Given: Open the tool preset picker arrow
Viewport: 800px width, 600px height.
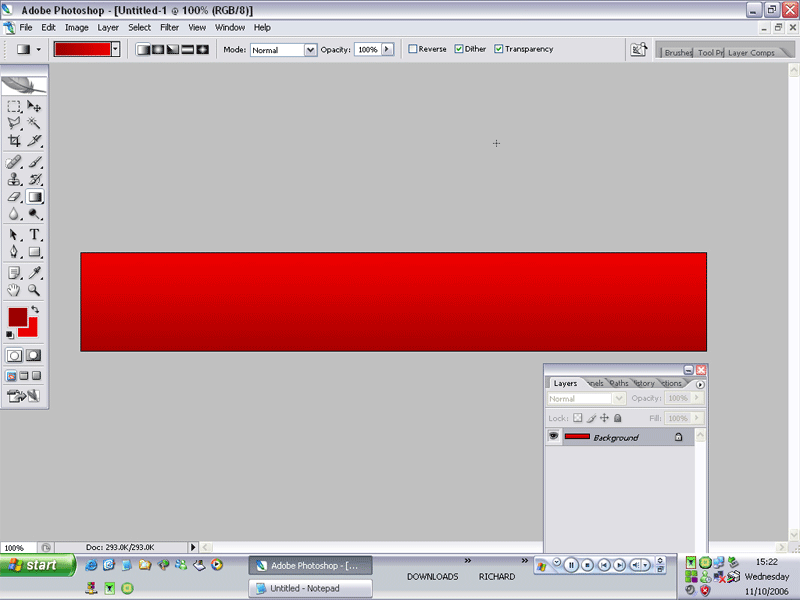Looking at the screenshot, I should click(x=38, y=49).
